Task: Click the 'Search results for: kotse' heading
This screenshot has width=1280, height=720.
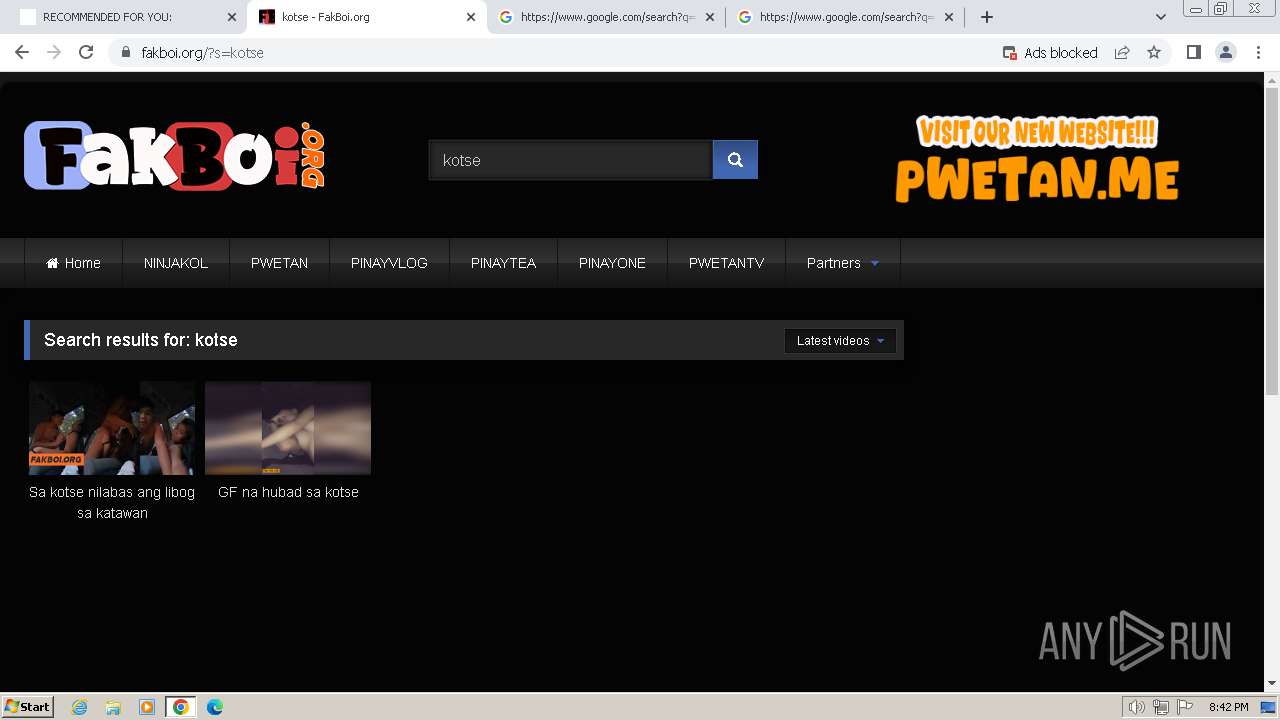Action: (x=141, y=340)
